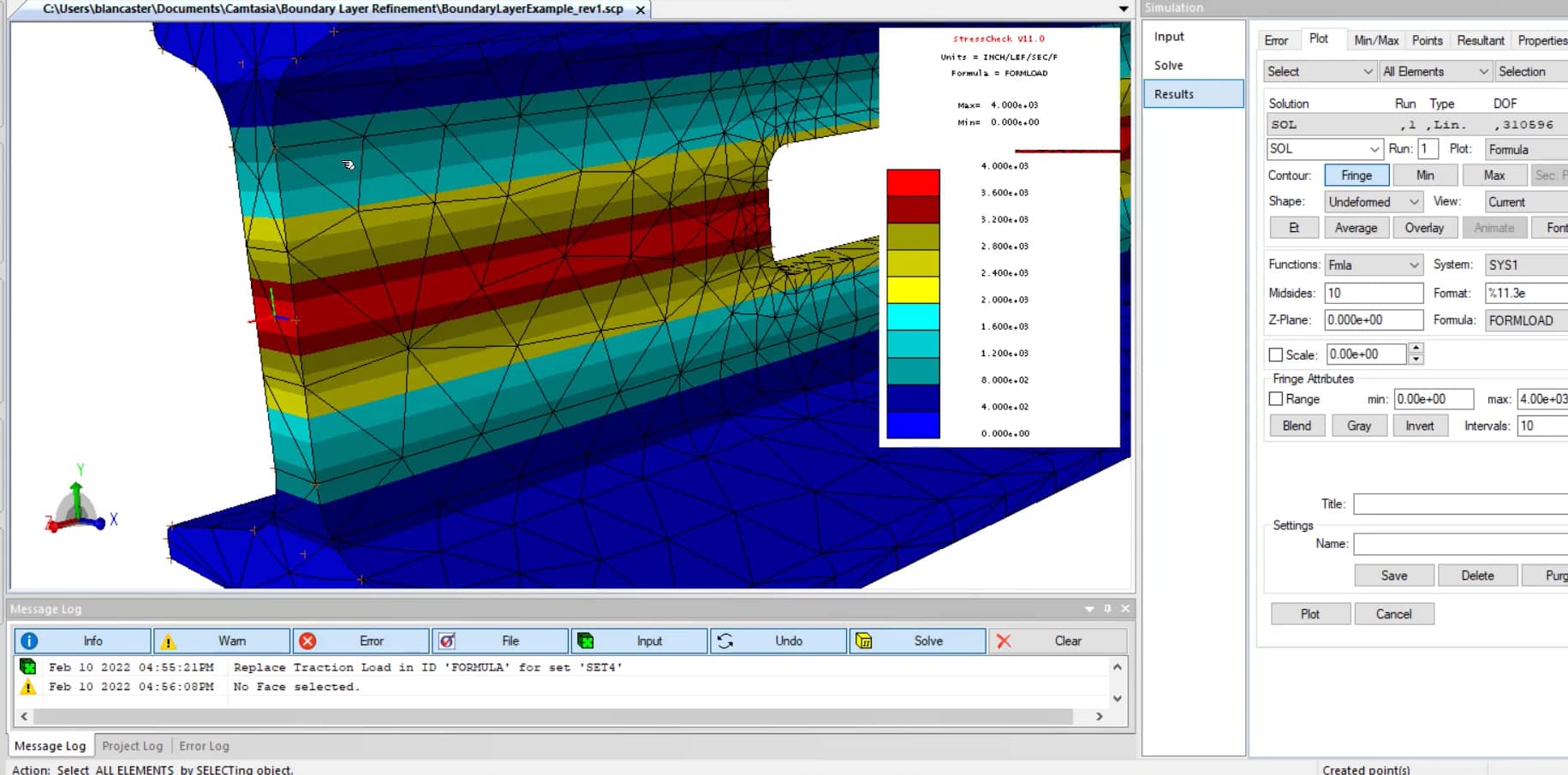
Task: Click the Plot button
Action: tap(1310, 613)
